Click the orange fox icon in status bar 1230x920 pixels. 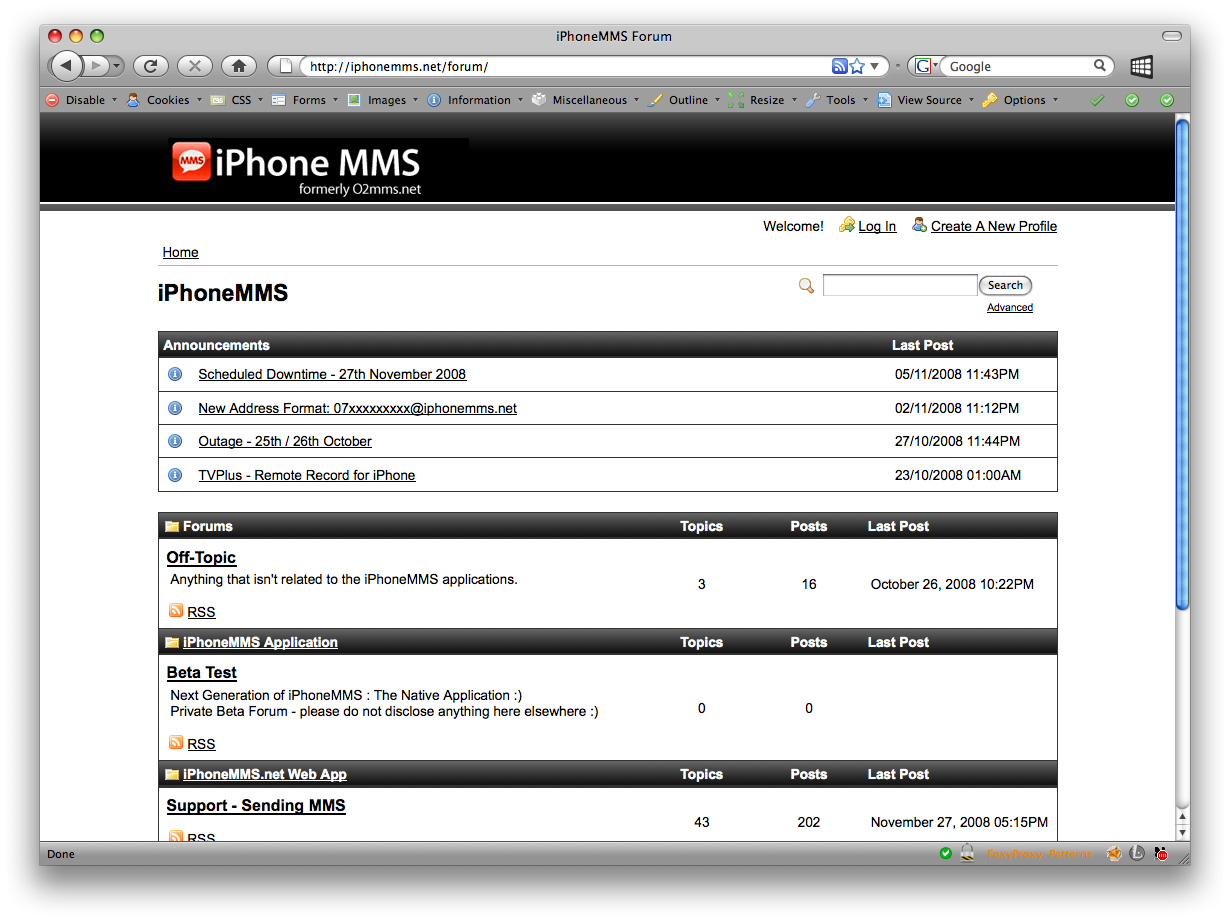click(x=1114, y=854)
